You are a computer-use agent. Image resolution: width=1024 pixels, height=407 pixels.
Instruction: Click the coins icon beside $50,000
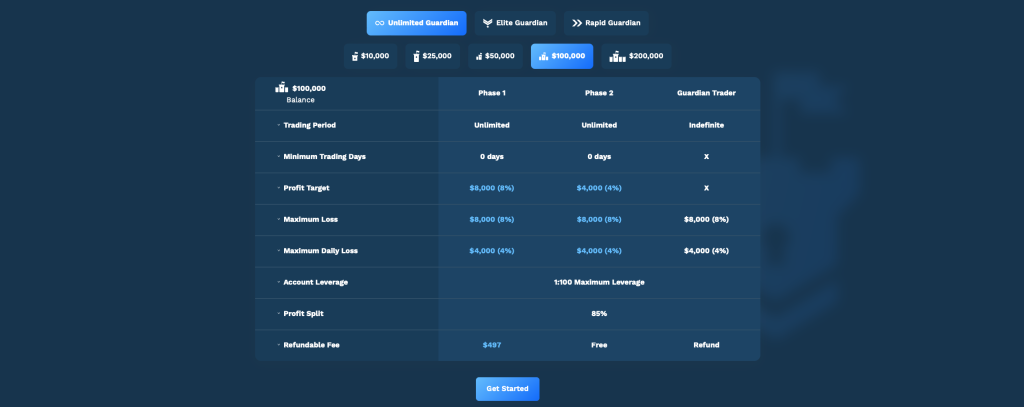tap(479, 56)
